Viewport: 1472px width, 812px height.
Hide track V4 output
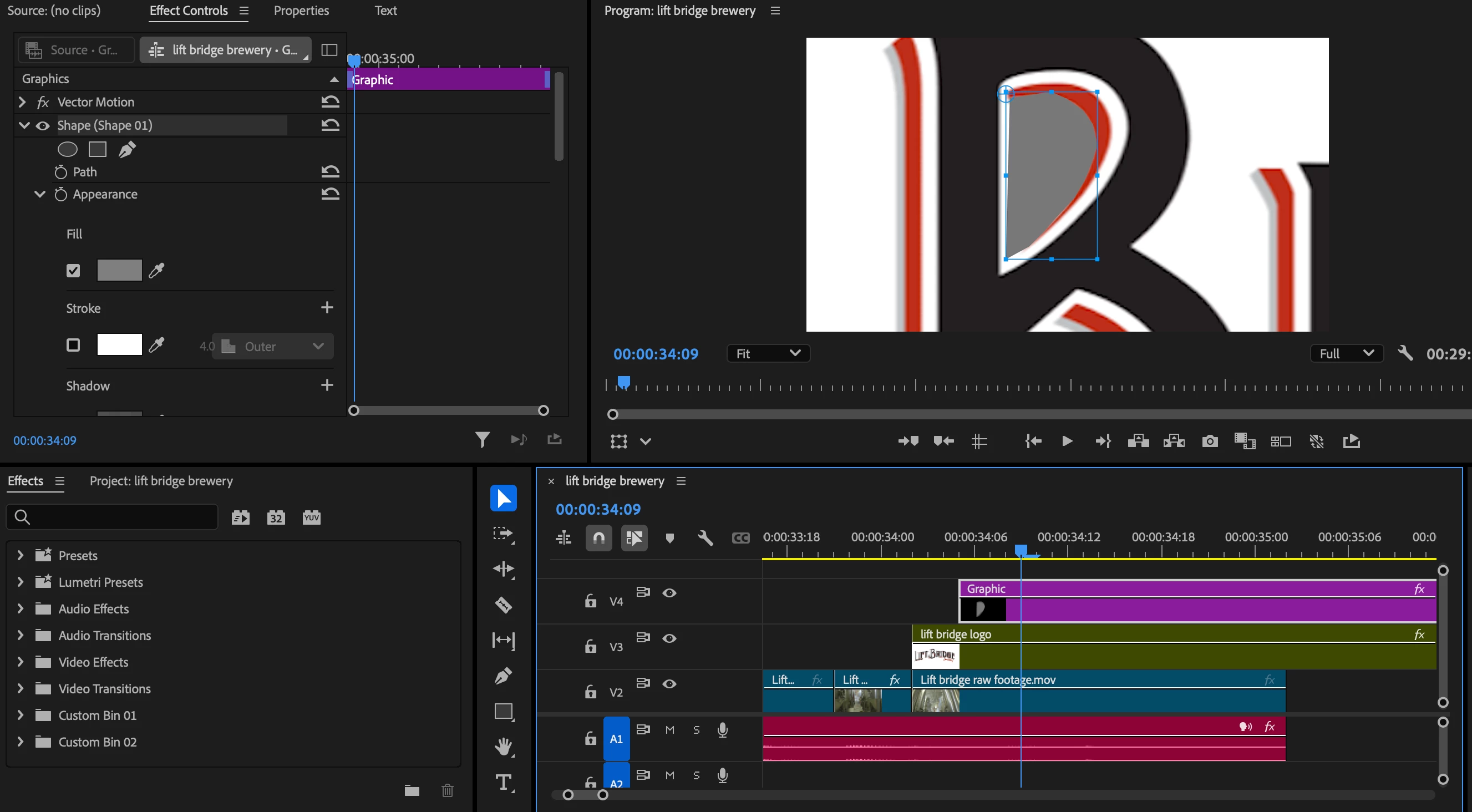669,592
